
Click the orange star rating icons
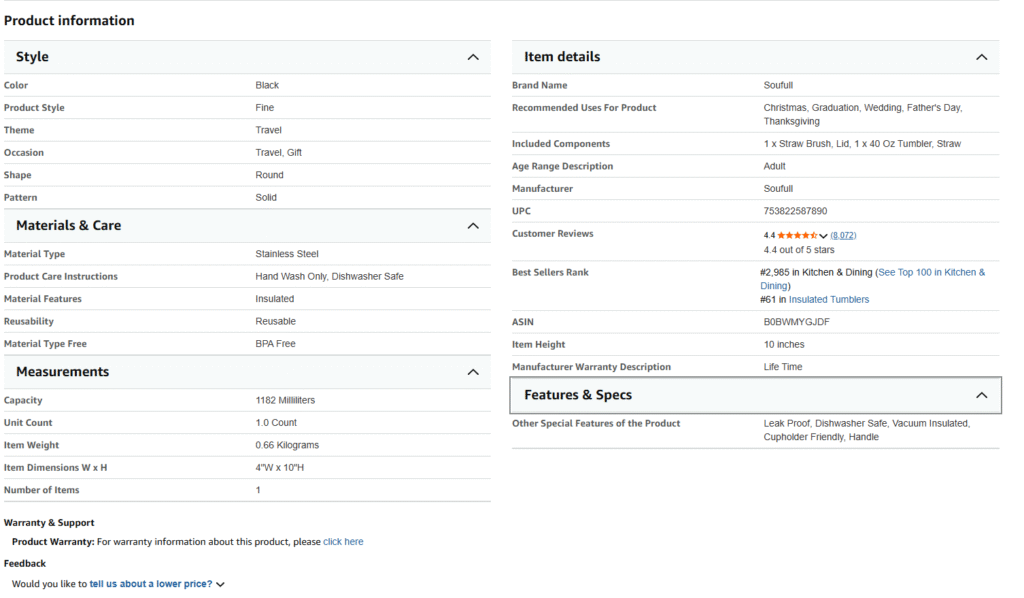[x=797, y=235]
